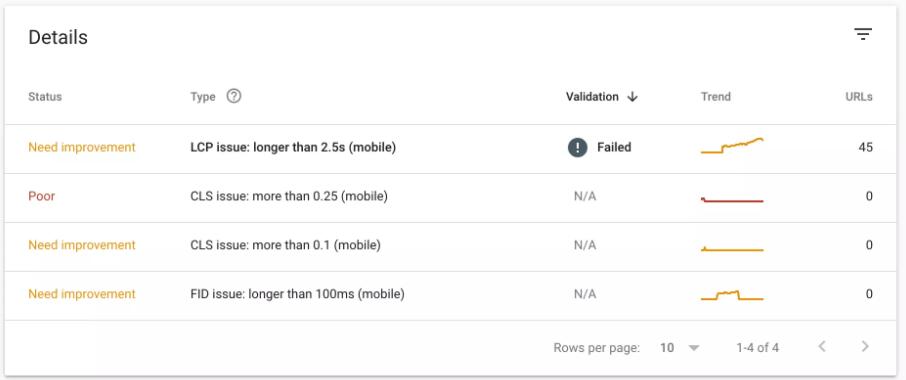This screenshot has height=380, width=906.
Task: Open FID issue longer than 100ms row
Action: (x=451, y=296)
